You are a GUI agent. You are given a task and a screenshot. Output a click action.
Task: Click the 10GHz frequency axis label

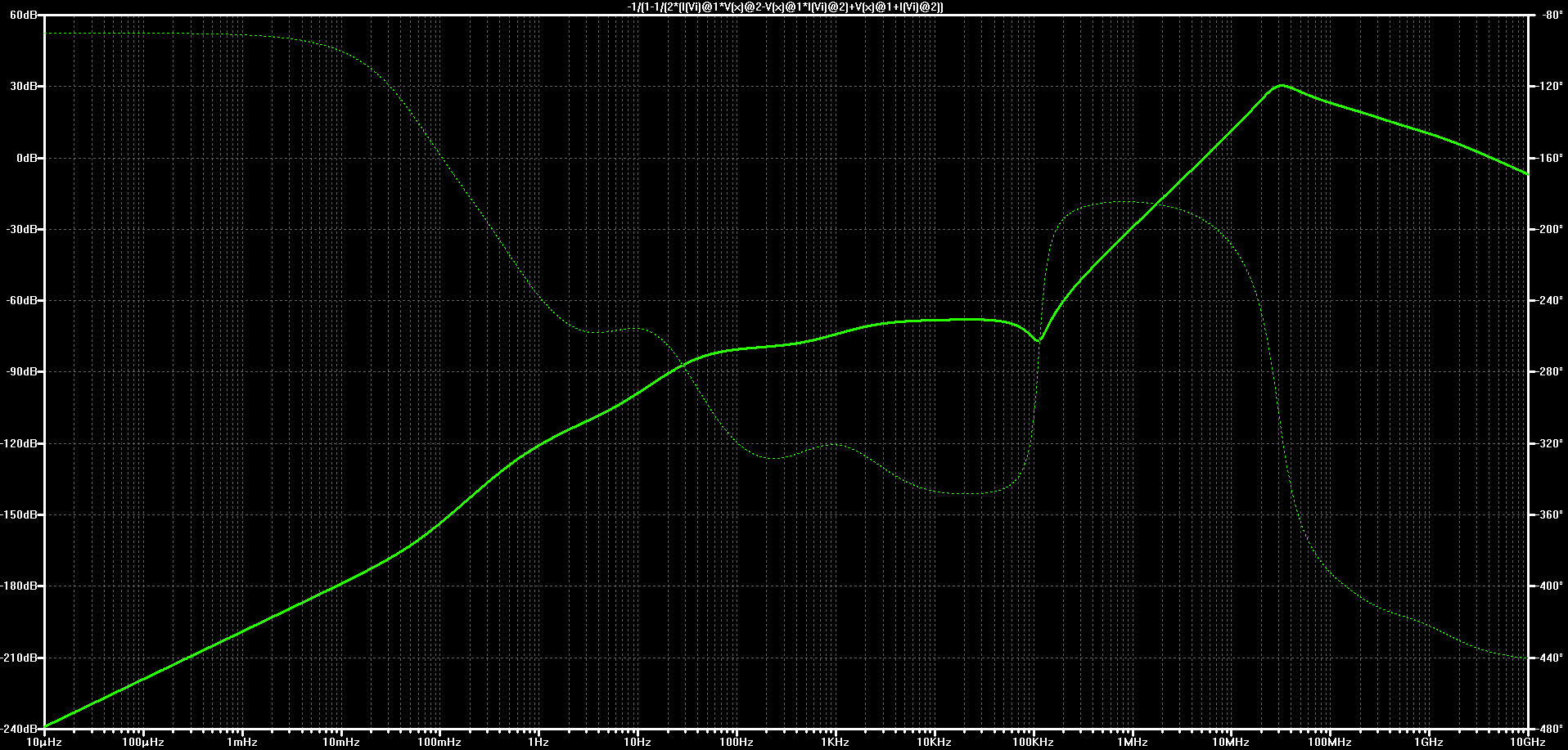tap(1527, 743)
